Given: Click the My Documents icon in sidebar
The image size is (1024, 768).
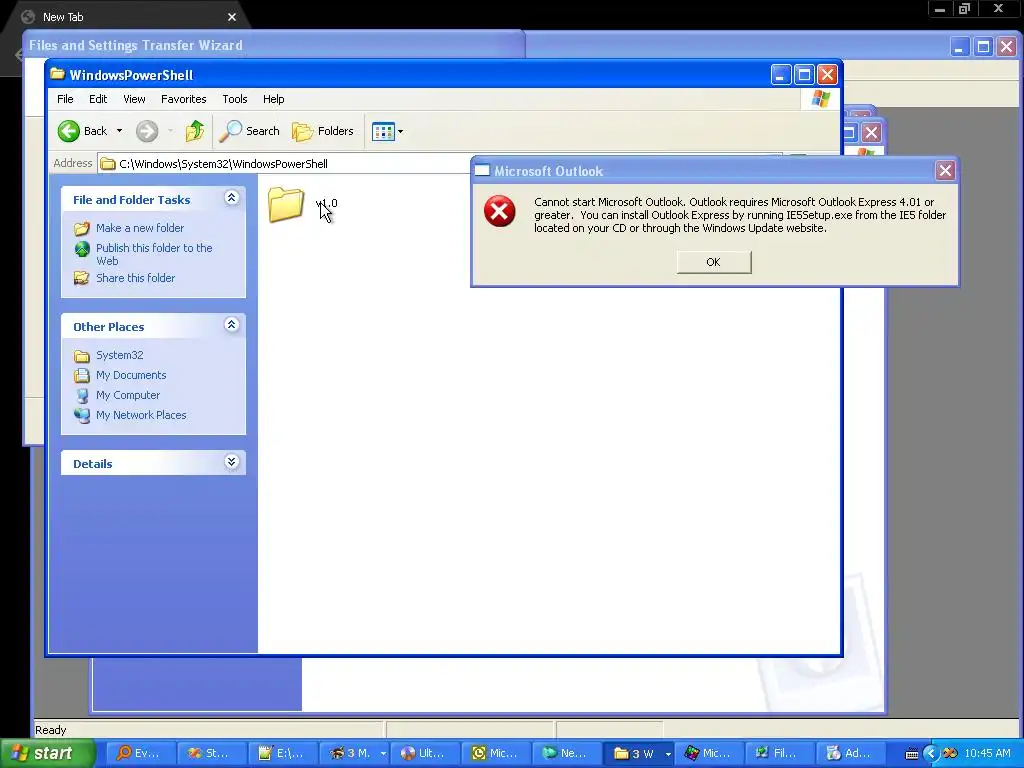Looking at the screenshot, I should tap(82, 376).
